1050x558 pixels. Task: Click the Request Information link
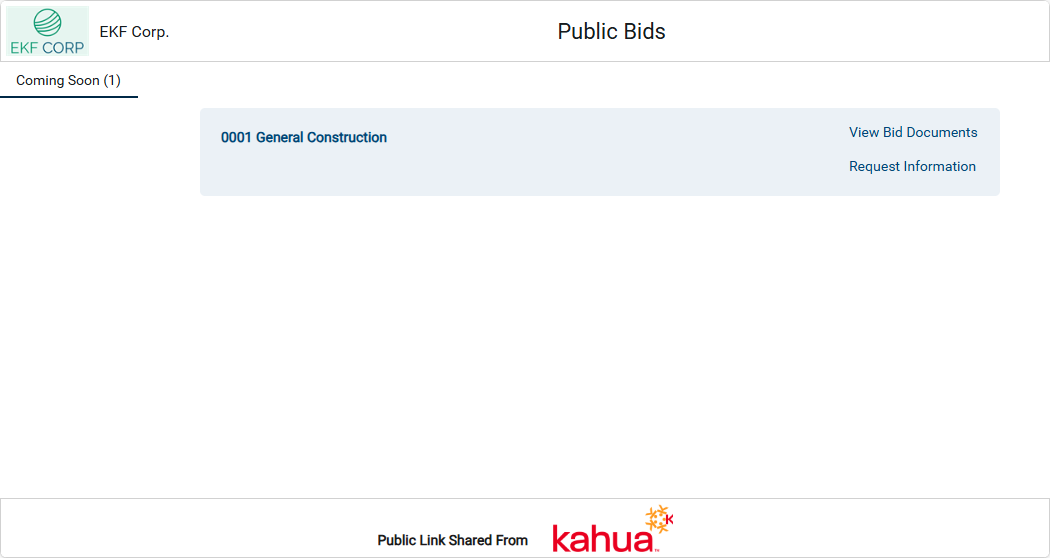(x=912, y=166)
